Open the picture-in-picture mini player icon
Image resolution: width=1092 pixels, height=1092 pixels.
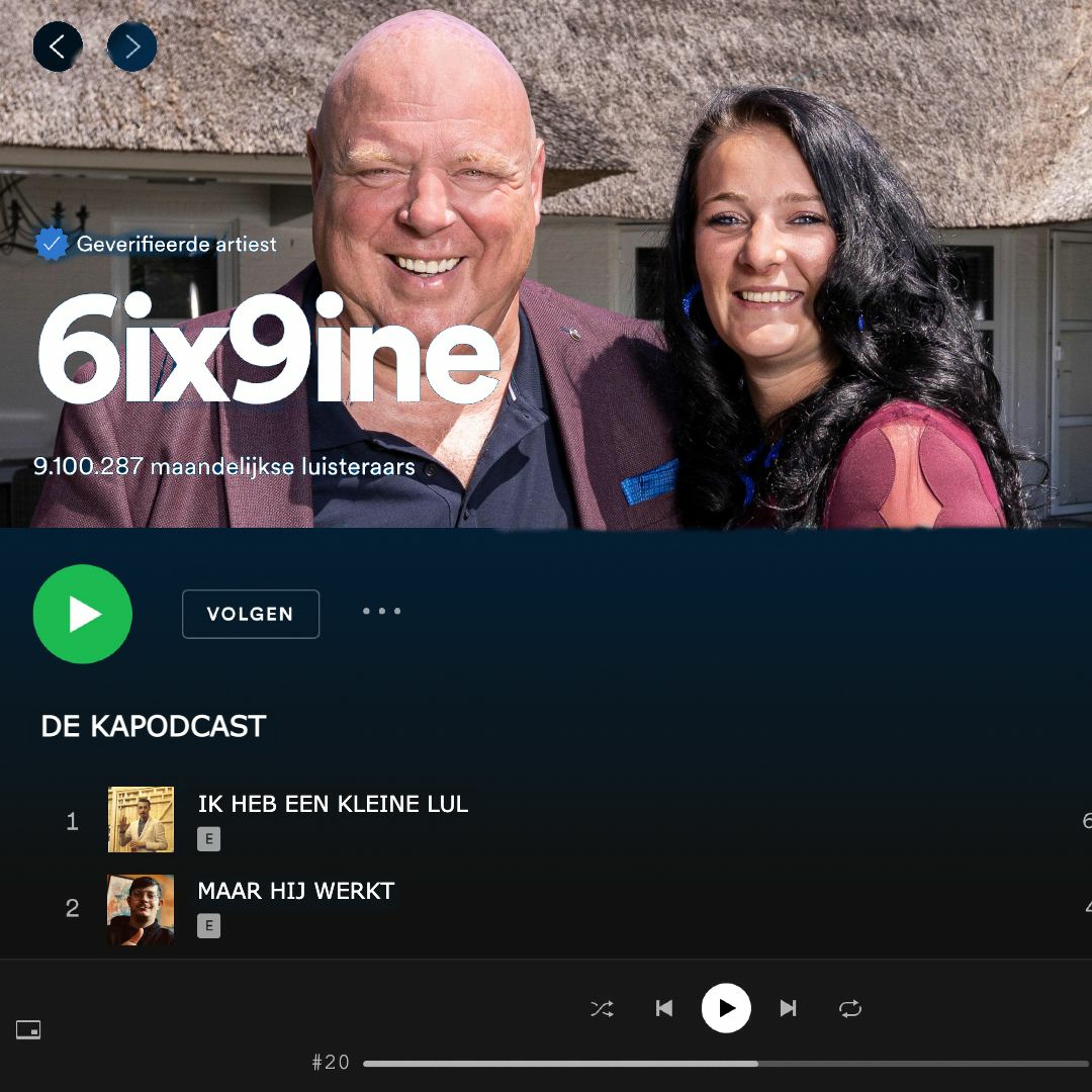pos(28,1030)
